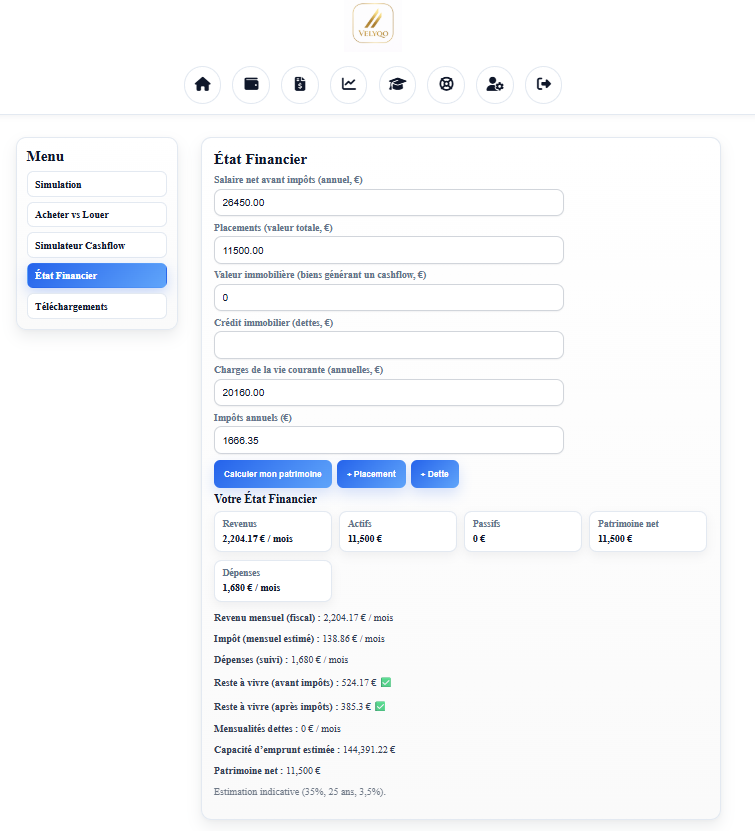755x831 pixels.
Task: Go to Simulateur Cashflow menu entry
Action: coord(97,245)
